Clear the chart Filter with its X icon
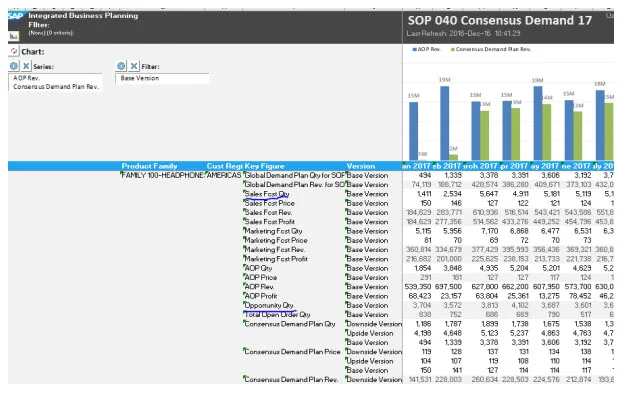This screenshot has width=624, height=393. point(134,66)
